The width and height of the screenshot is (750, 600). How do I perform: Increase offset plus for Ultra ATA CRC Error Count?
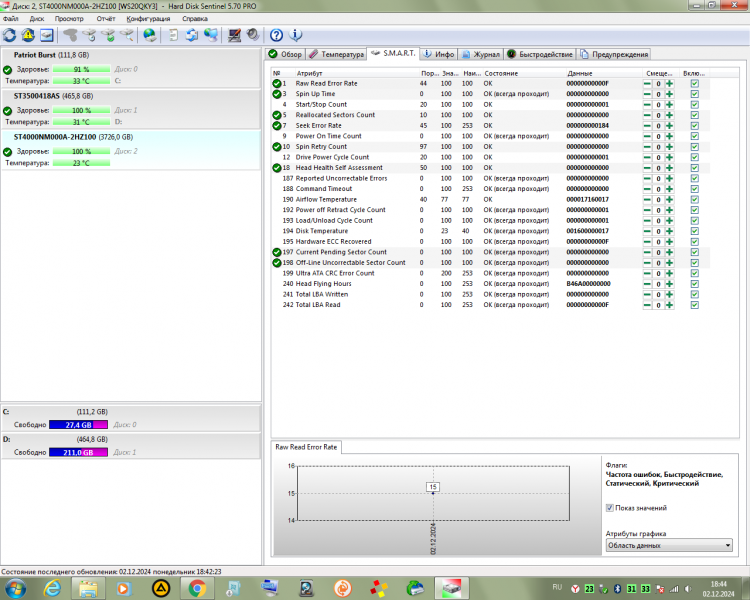tap(669, 273)
